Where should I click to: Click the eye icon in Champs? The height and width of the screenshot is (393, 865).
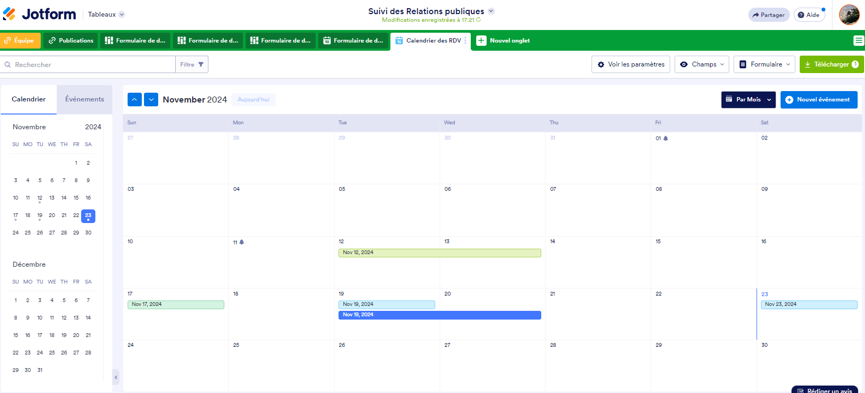click(x=684, y=65)
